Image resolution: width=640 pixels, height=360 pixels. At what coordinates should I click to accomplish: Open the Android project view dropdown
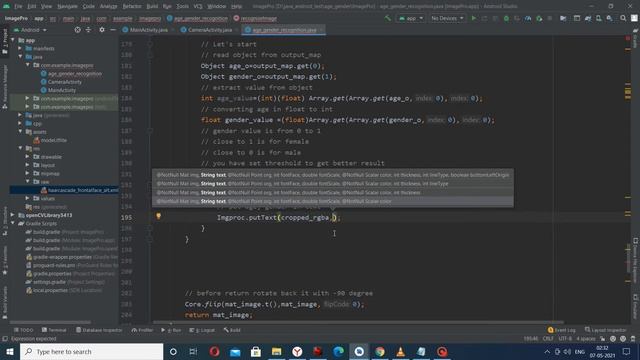[x=30, y=30]
